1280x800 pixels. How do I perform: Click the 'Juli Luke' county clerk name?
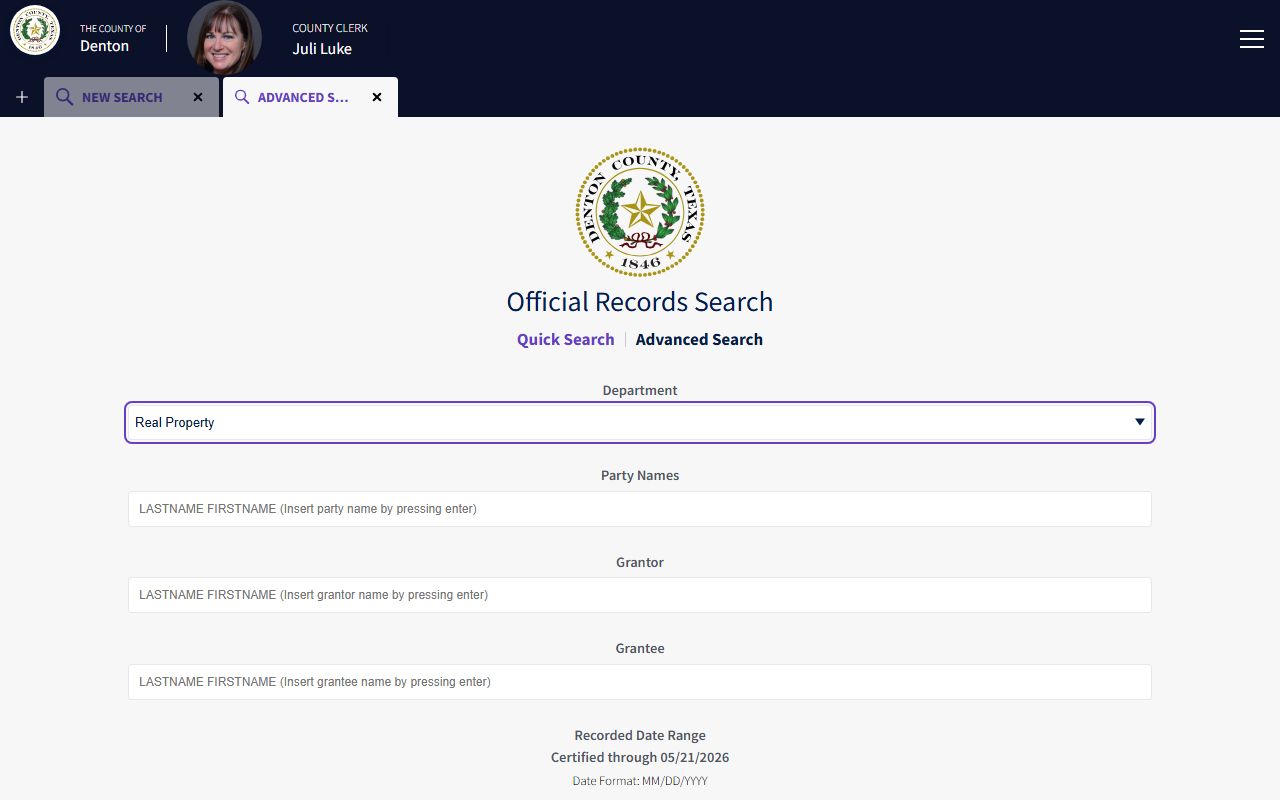(322, 48)
